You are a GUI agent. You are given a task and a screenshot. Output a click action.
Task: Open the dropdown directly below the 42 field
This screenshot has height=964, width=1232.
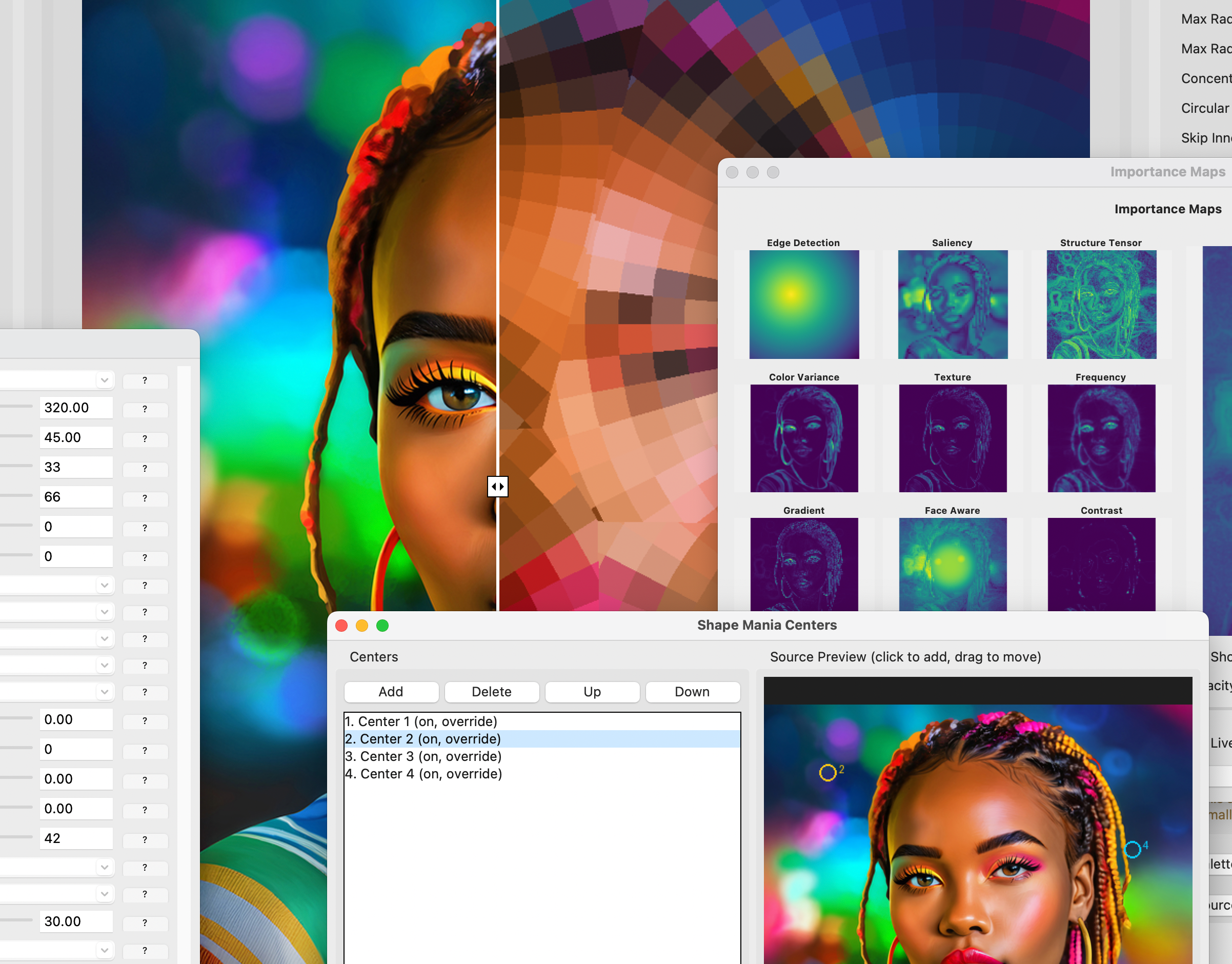[x=105, y=867]
